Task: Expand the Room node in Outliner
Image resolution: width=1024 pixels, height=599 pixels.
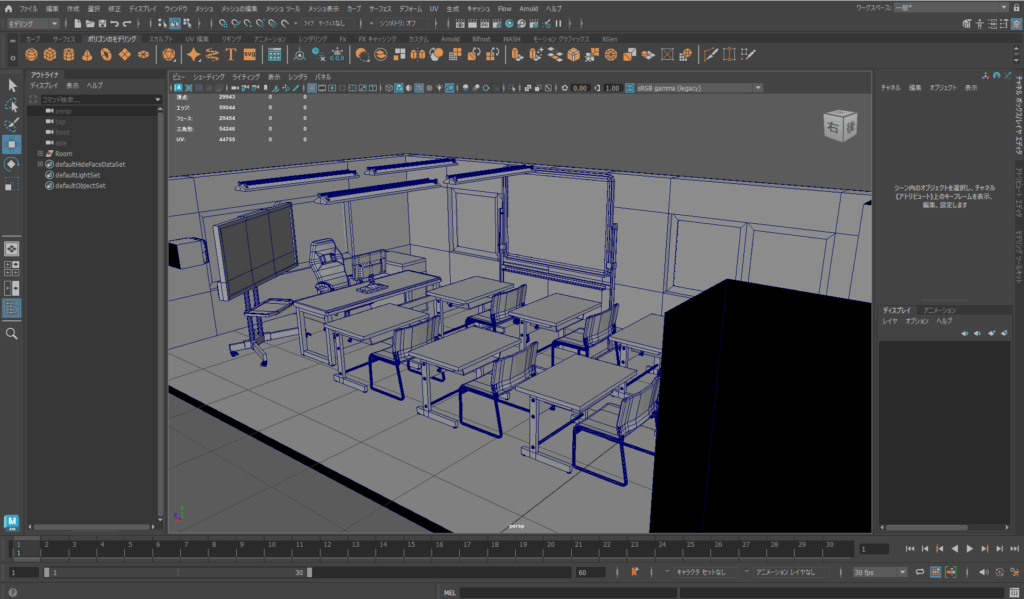Action: 40,154
